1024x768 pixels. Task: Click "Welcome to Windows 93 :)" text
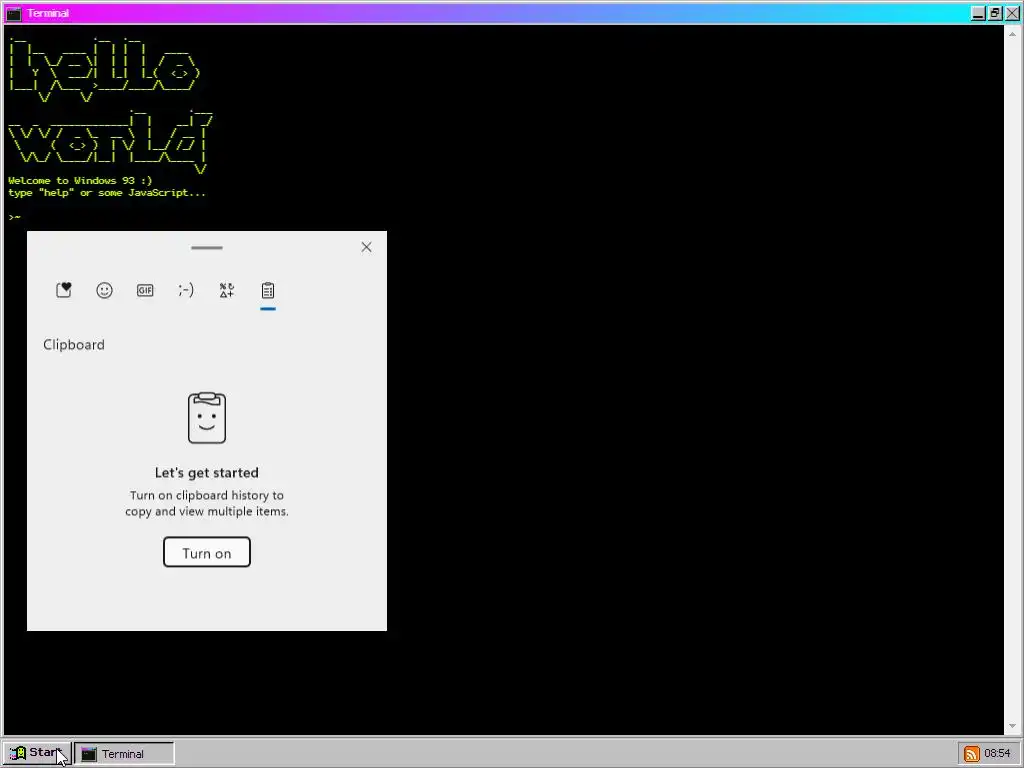(x=80, y=180)
